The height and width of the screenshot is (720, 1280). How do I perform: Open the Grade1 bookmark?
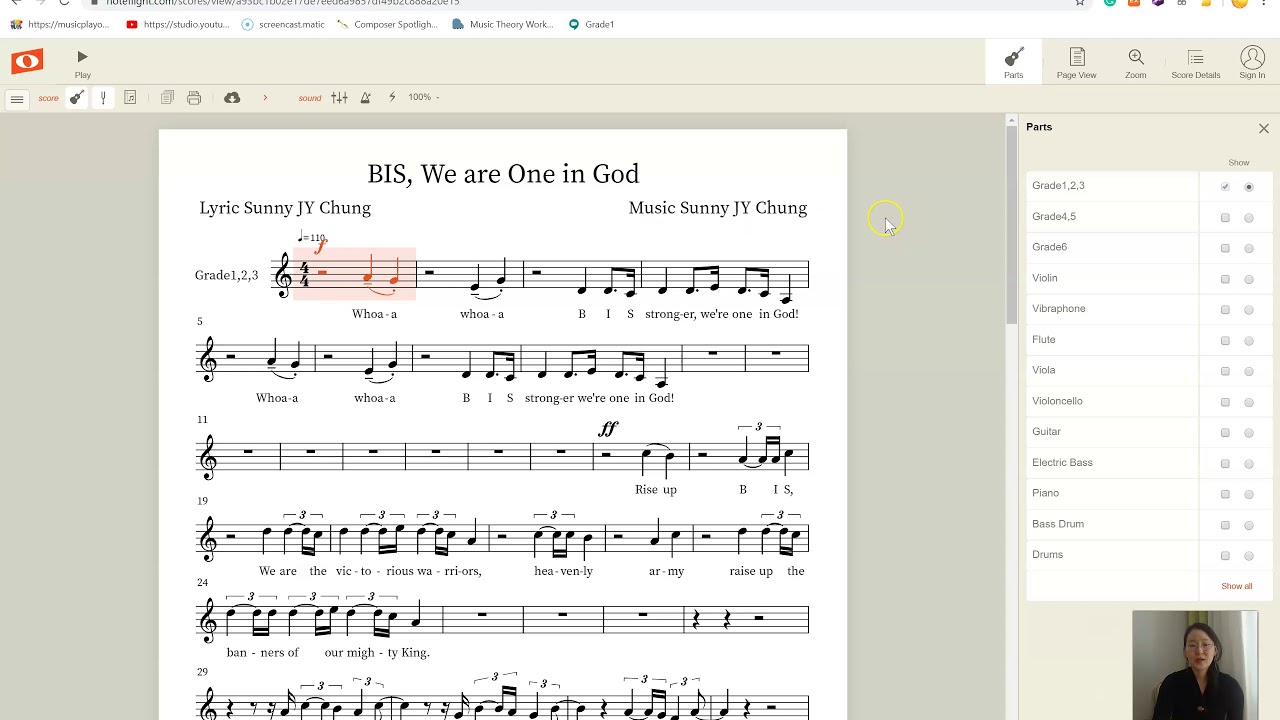click(591, 24)
